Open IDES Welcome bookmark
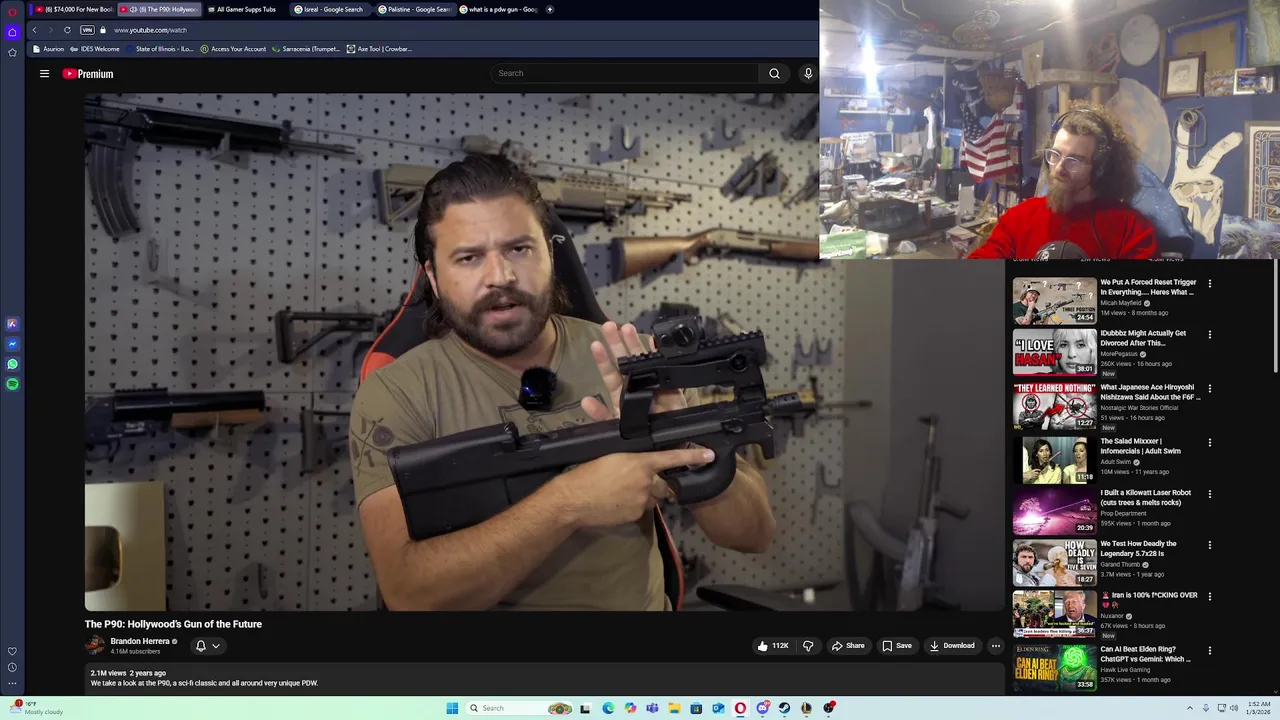The image size is (1280, 720). [x=95, y=49]
